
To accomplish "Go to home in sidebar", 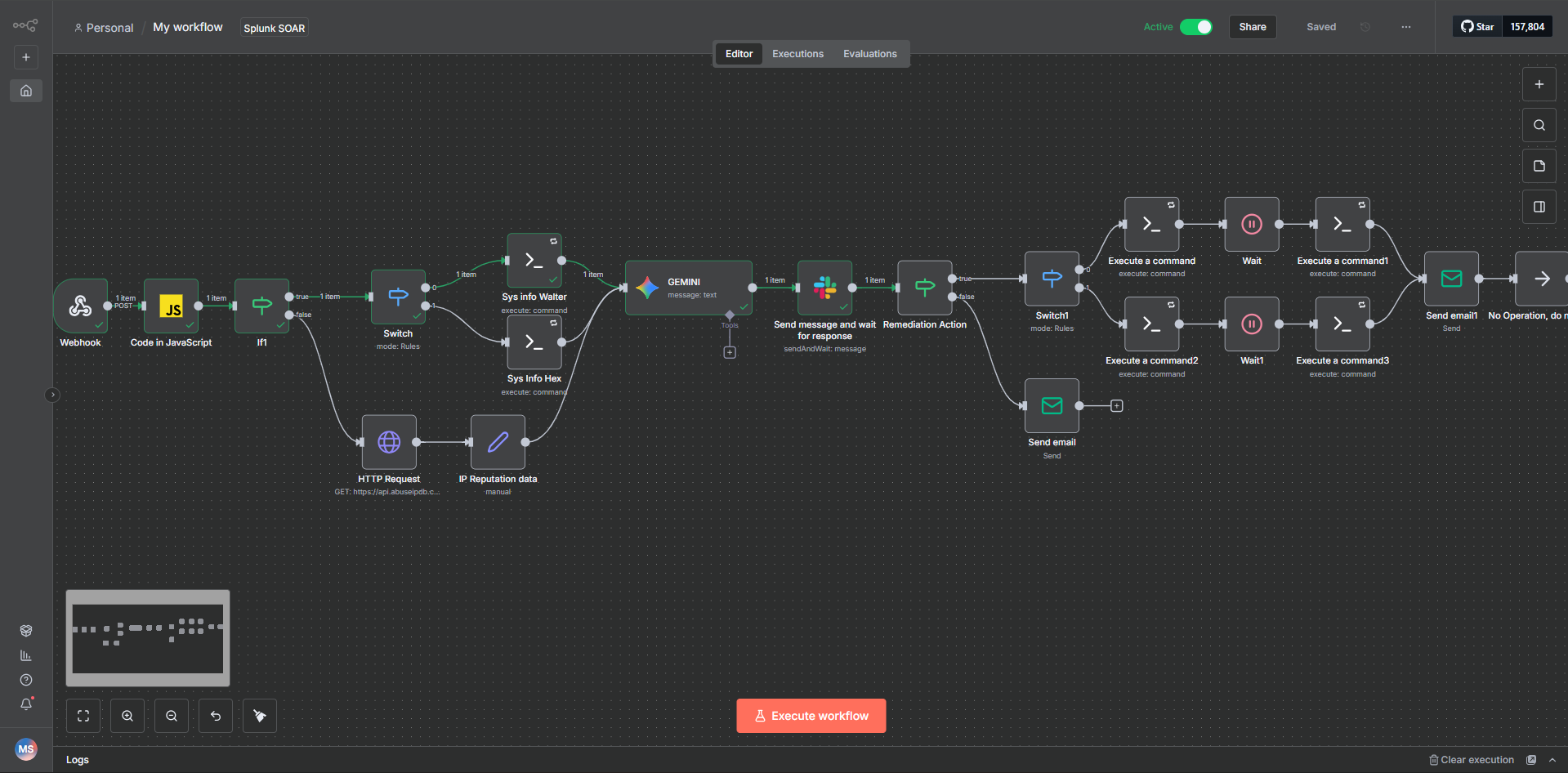I will point(26,91).
